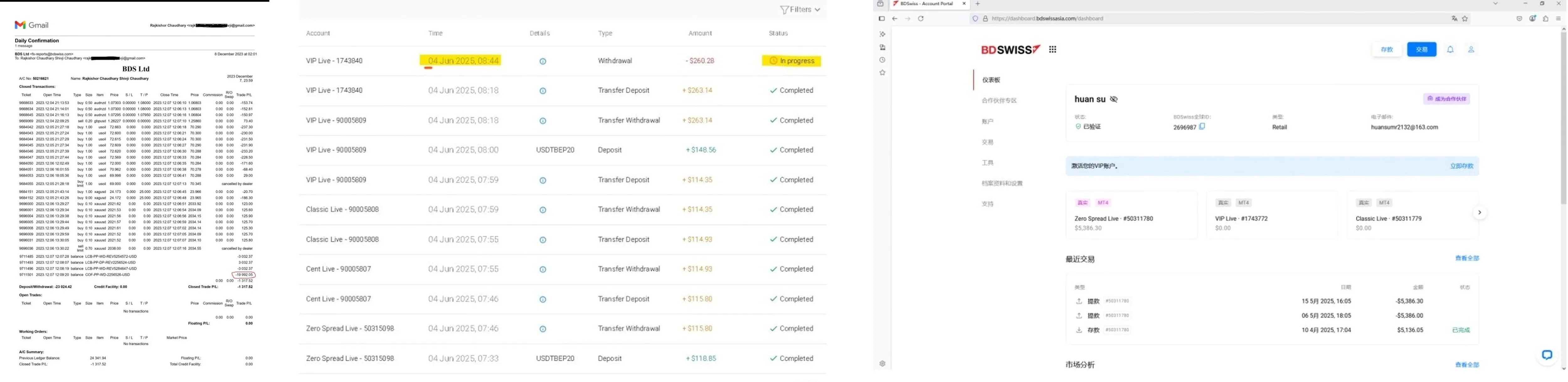This screenshot has height=382, width=1568.
Task: Open the browser sidebar toggle icon
Action: pos(882,19)
